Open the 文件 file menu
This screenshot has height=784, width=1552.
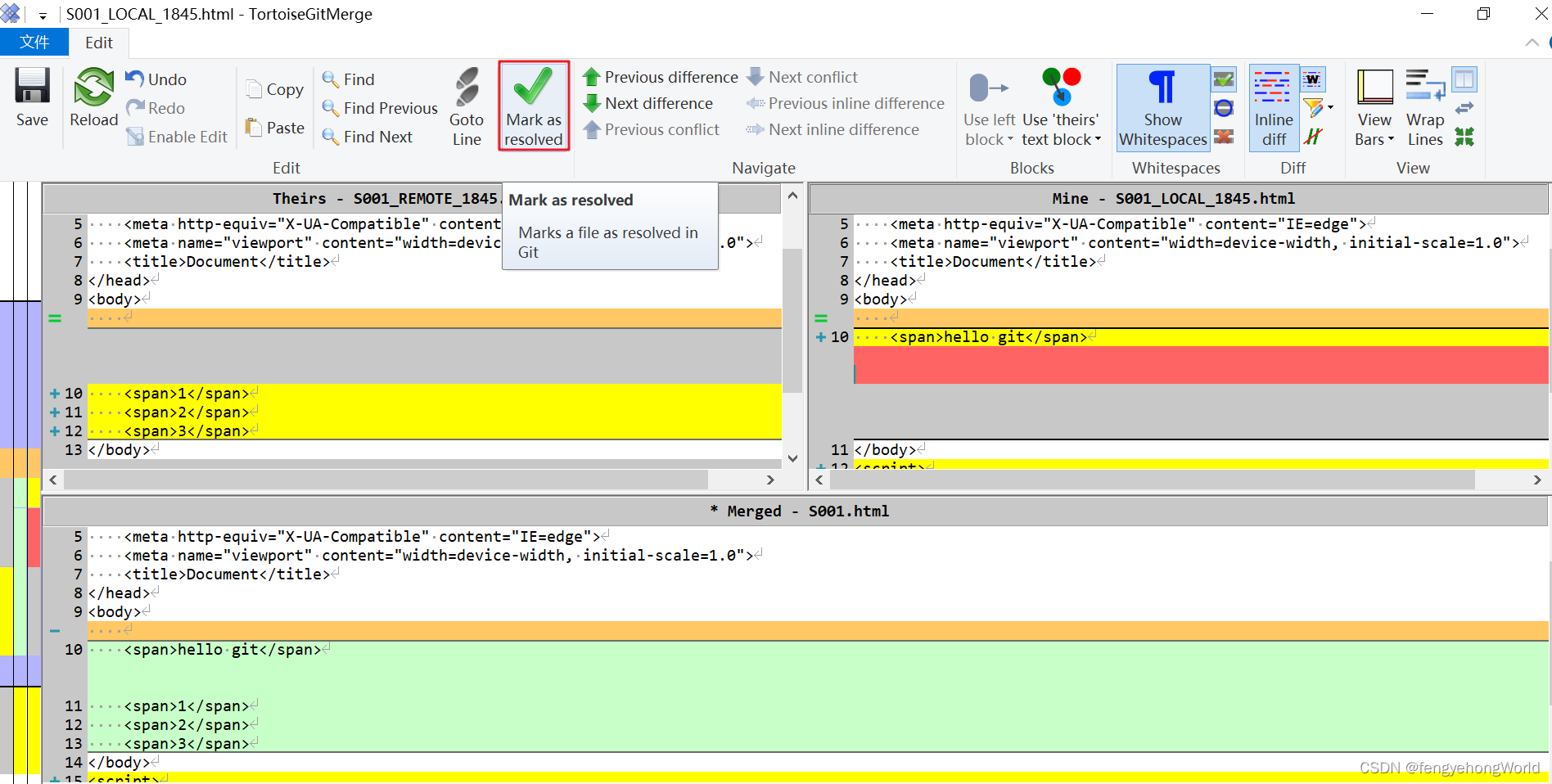34,43
